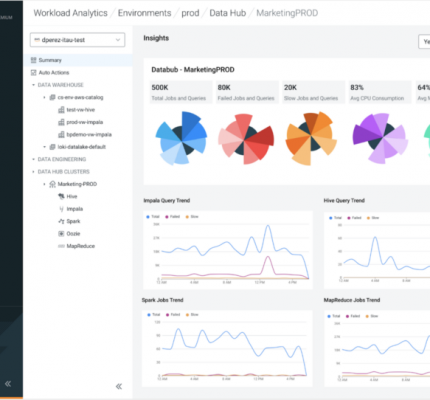Toggle Failed legend in Spark Jobs Trend
Image resolution: width=430 pixels, height=400 pixels.
point(173,315)
